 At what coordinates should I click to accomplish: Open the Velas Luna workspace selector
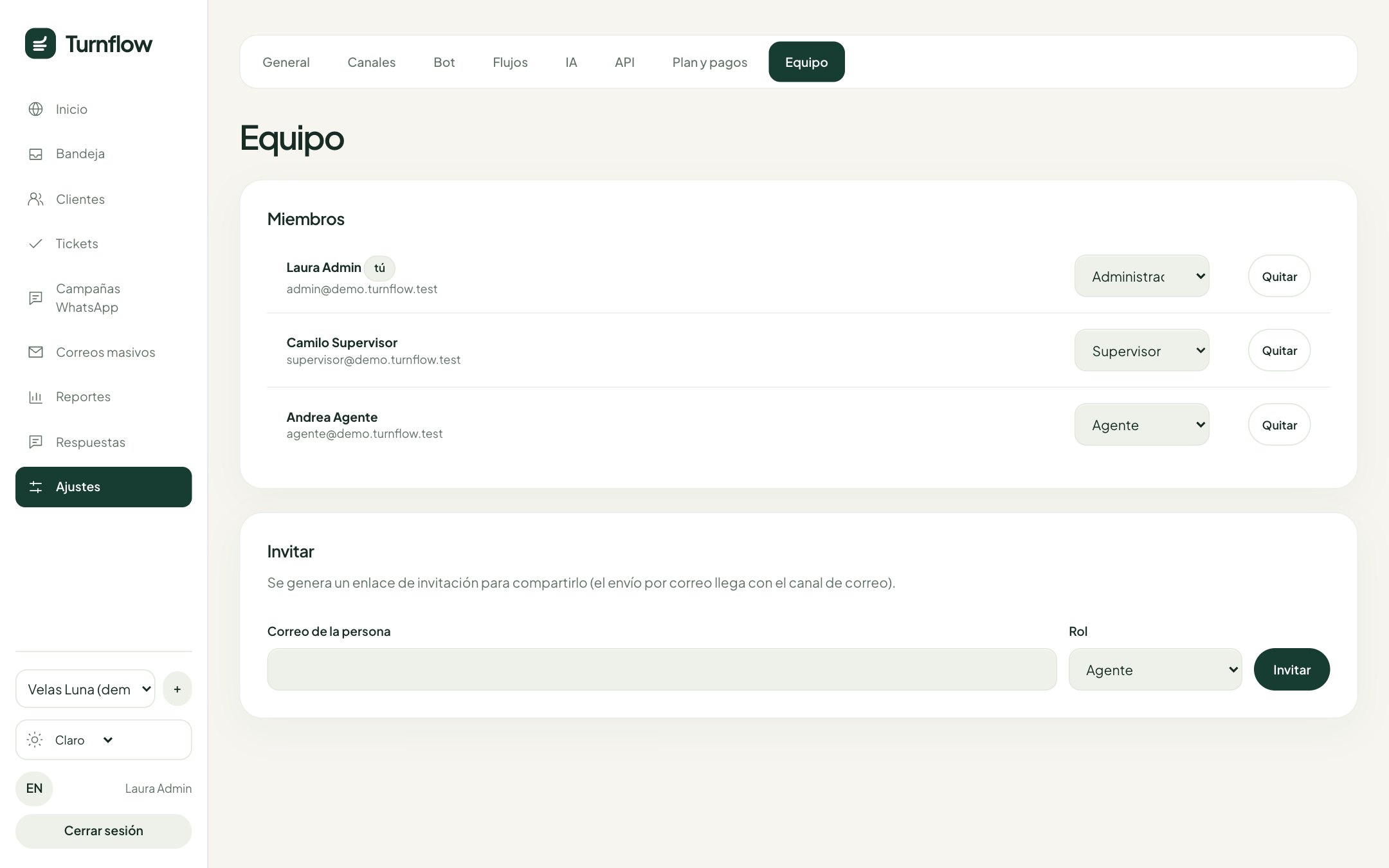pyautogui.click(x=86, y=689)
